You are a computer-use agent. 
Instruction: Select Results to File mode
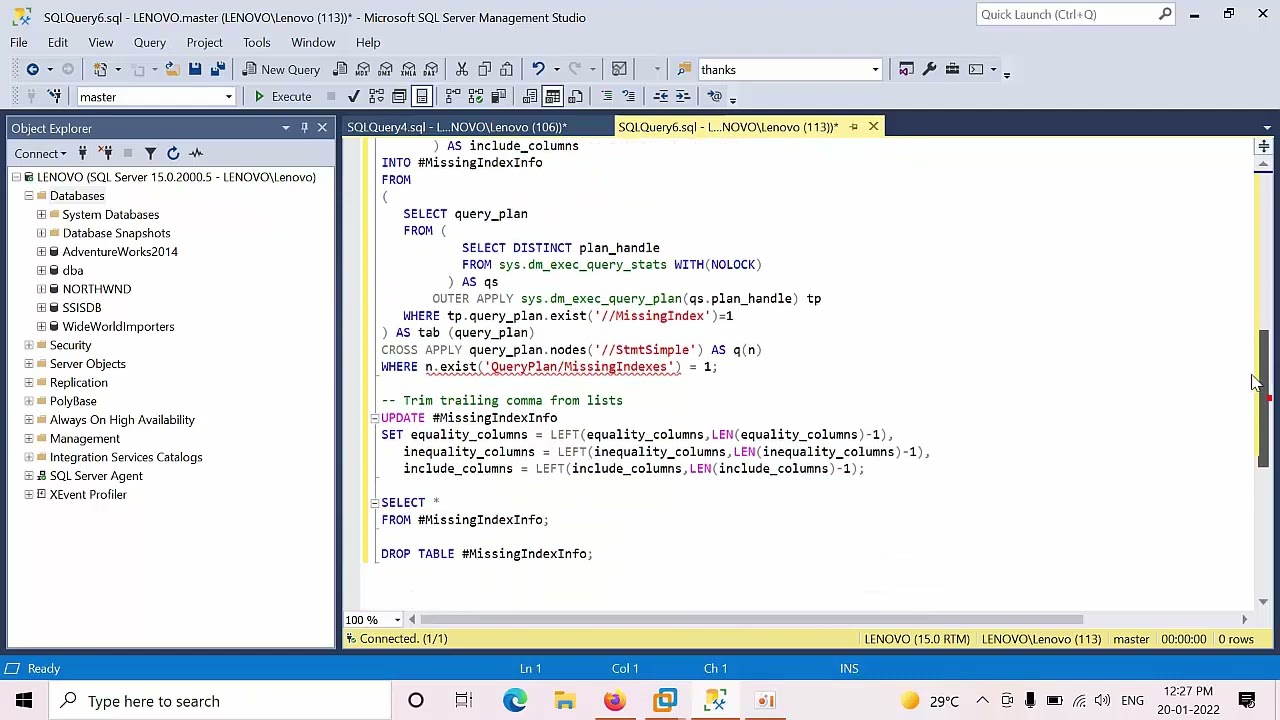(x=576, y=96)
